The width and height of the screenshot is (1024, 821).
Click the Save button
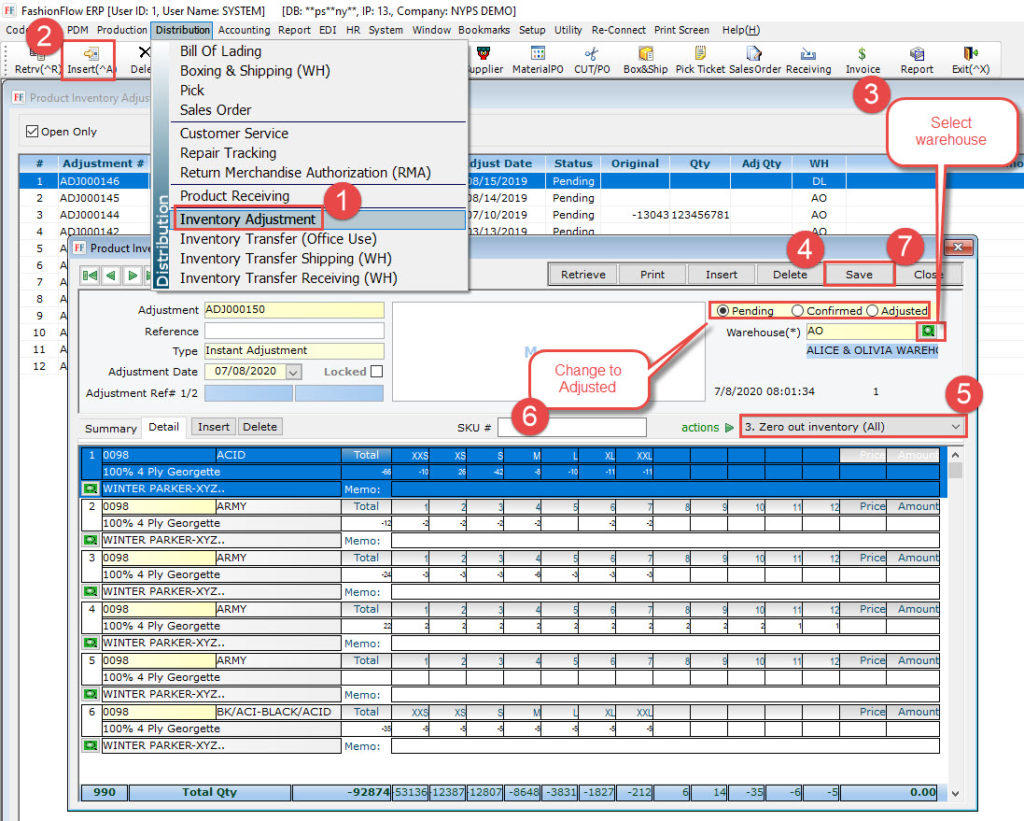coord(858,274)
